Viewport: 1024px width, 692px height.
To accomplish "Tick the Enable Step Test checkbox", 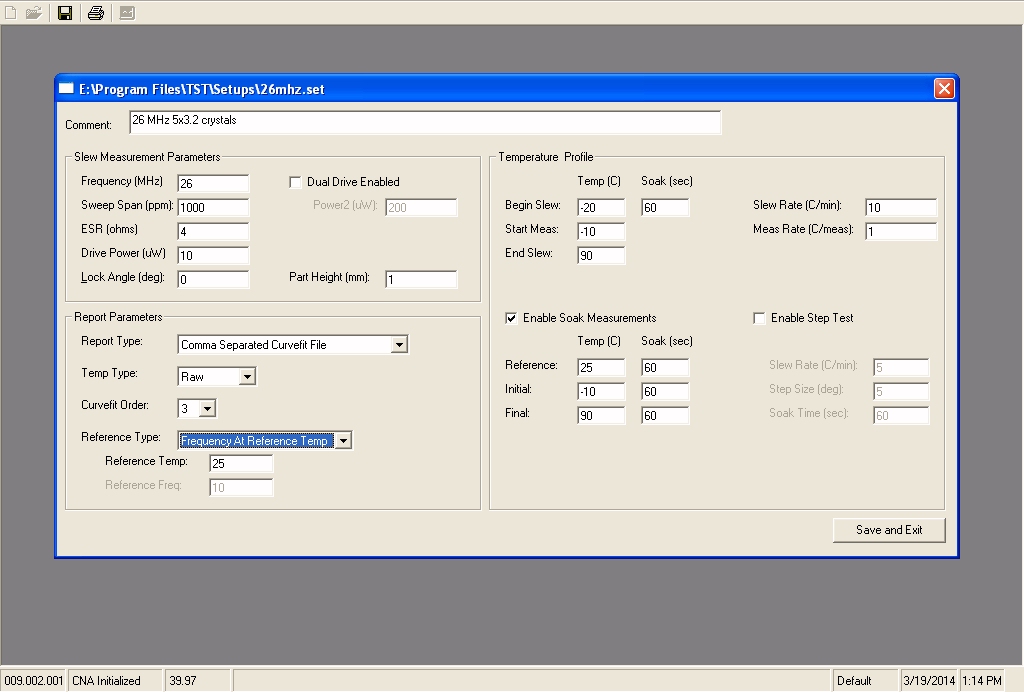I will [x=760, y=318].
